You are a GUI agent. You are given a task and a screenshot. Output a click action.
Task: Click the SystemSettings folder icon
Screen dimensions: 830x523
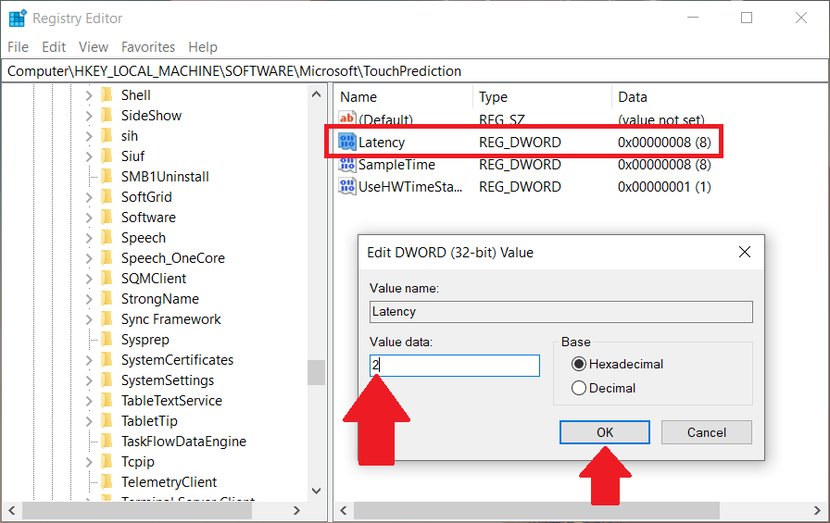pos(107,380)
